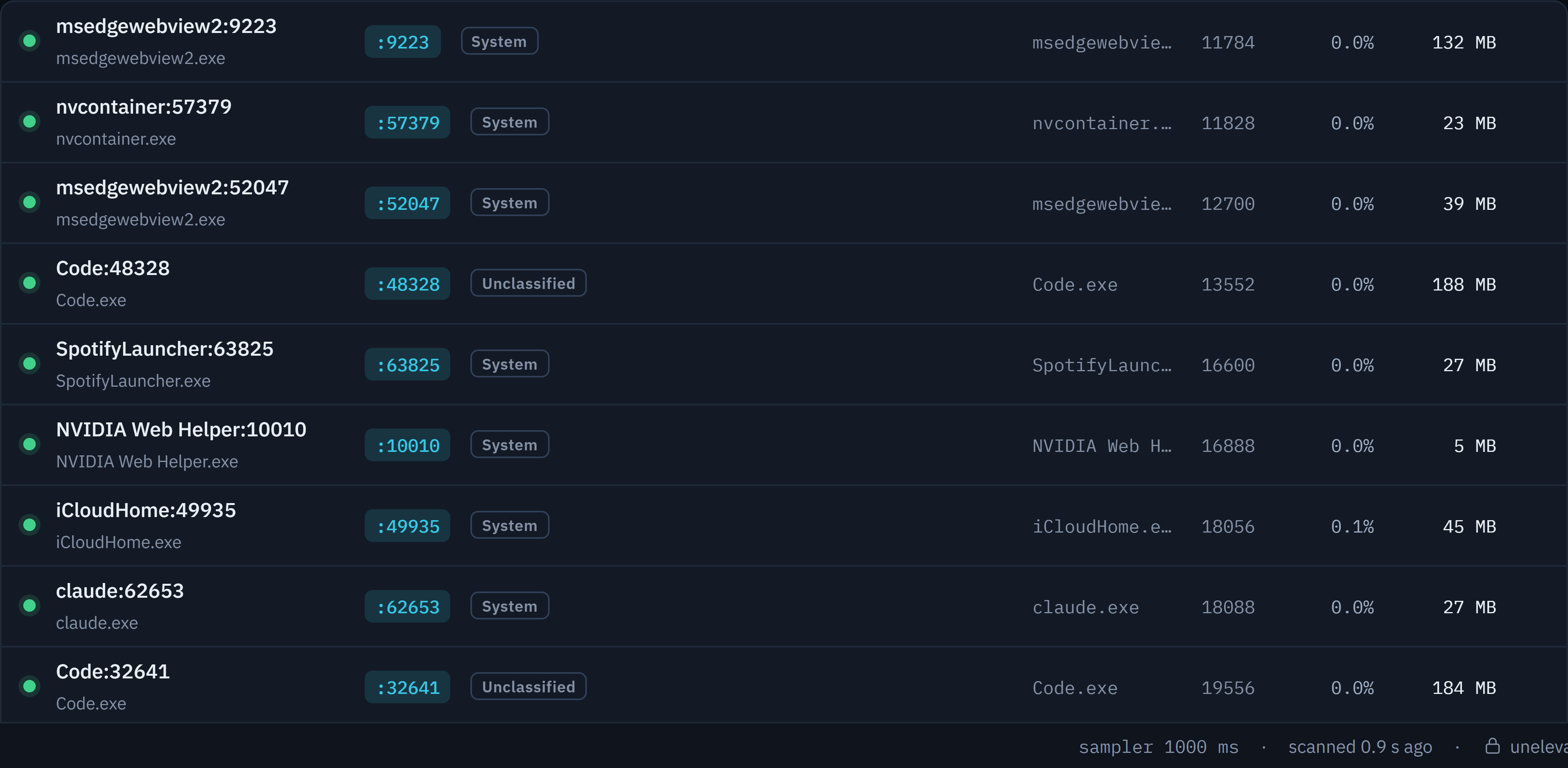The height and width of the screenshot is (768, 1568).
Task: Click System tag on claude:62653 row
Action: pos(510,606)
